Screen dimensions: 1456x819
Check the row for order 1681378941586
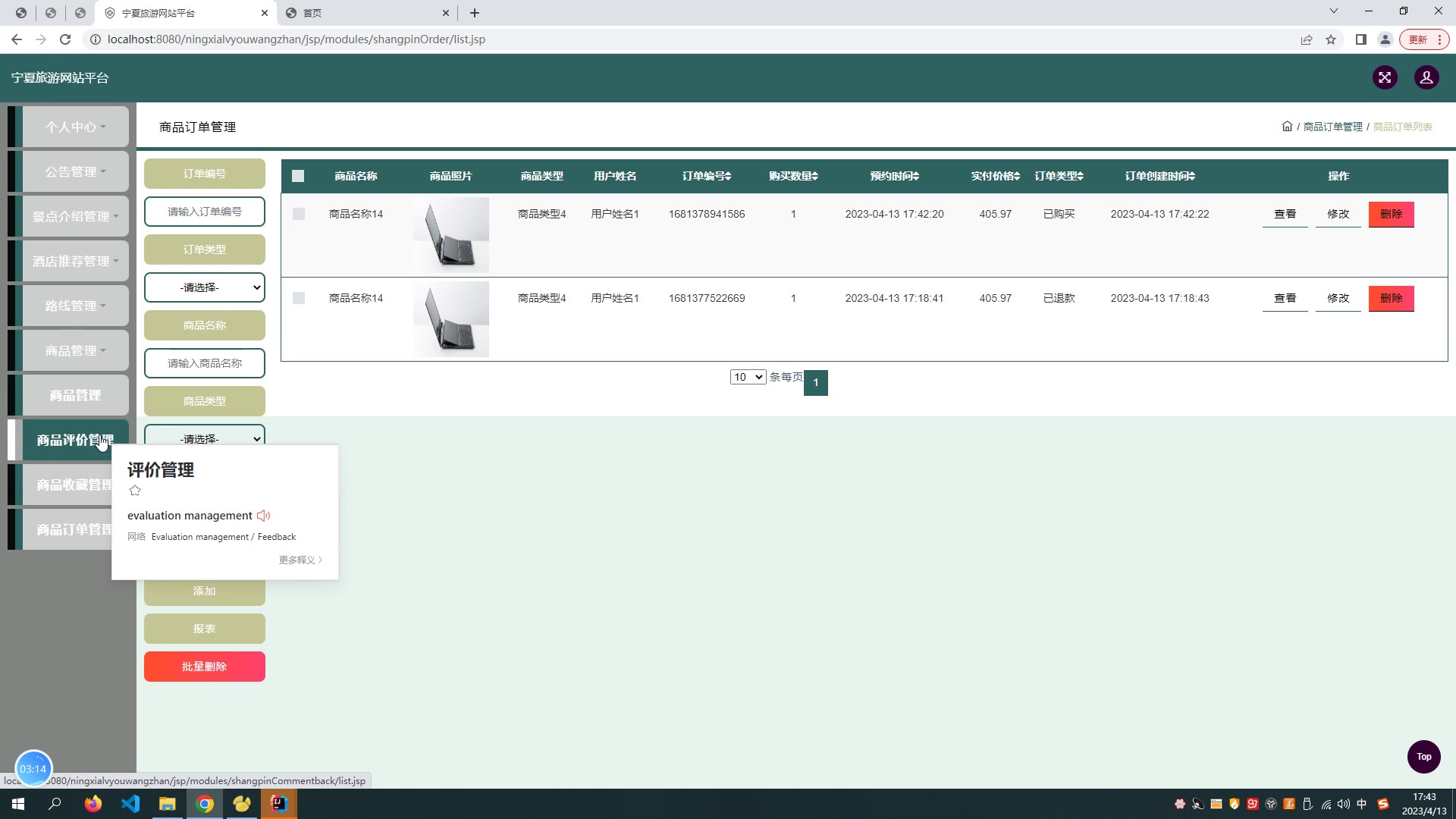[x=299, y=214]
